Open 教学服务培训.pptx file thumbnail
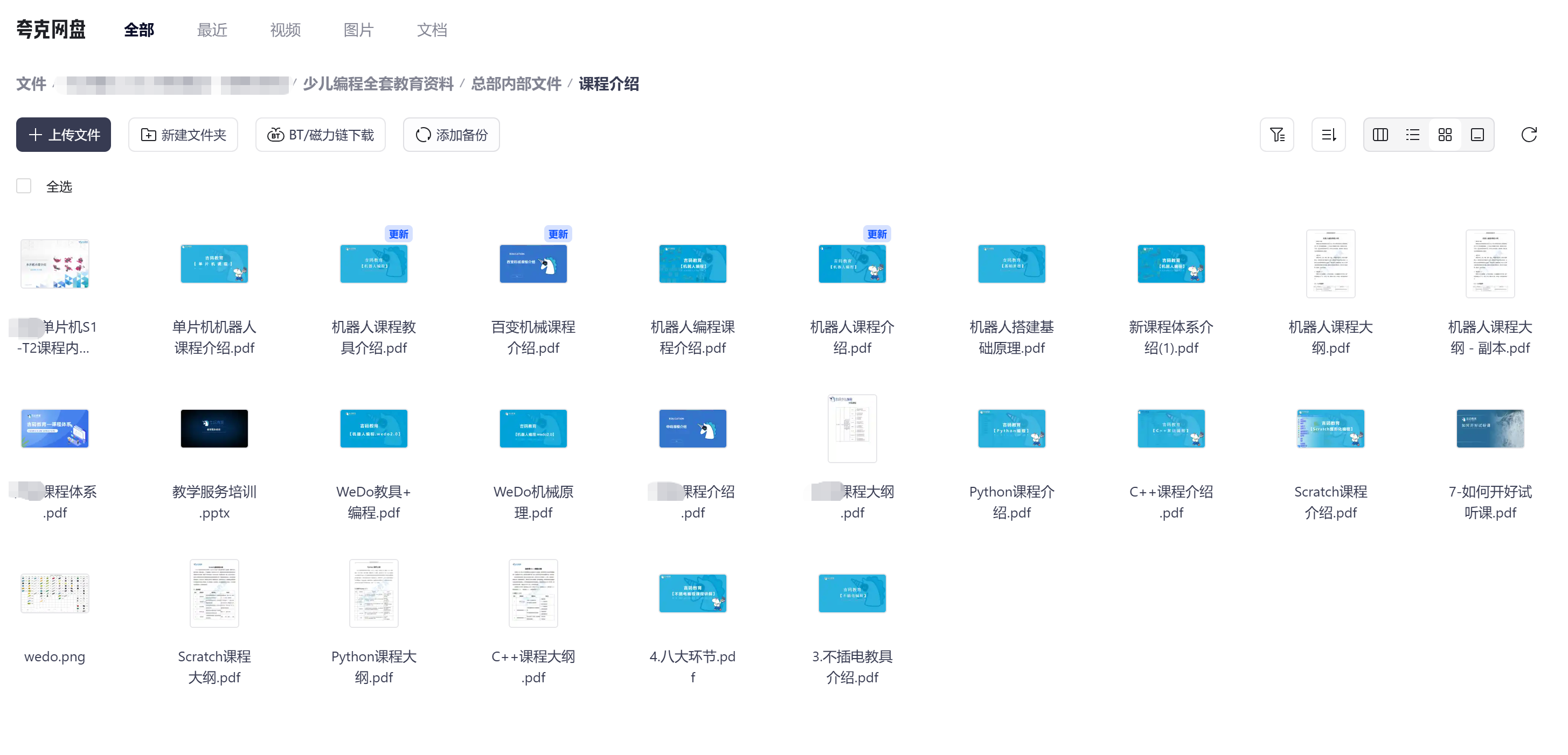The image size is (1568, 755). [x=214, y=429]
